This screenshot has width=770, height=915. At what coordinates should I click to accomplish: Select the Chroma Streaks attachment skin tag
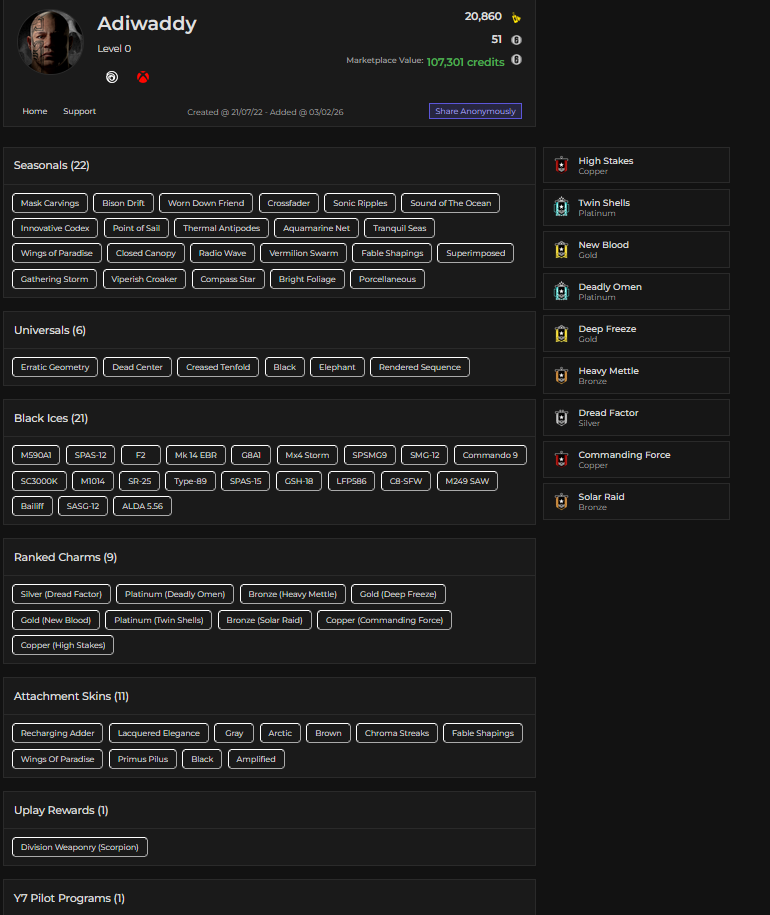[x=397, y=733]
